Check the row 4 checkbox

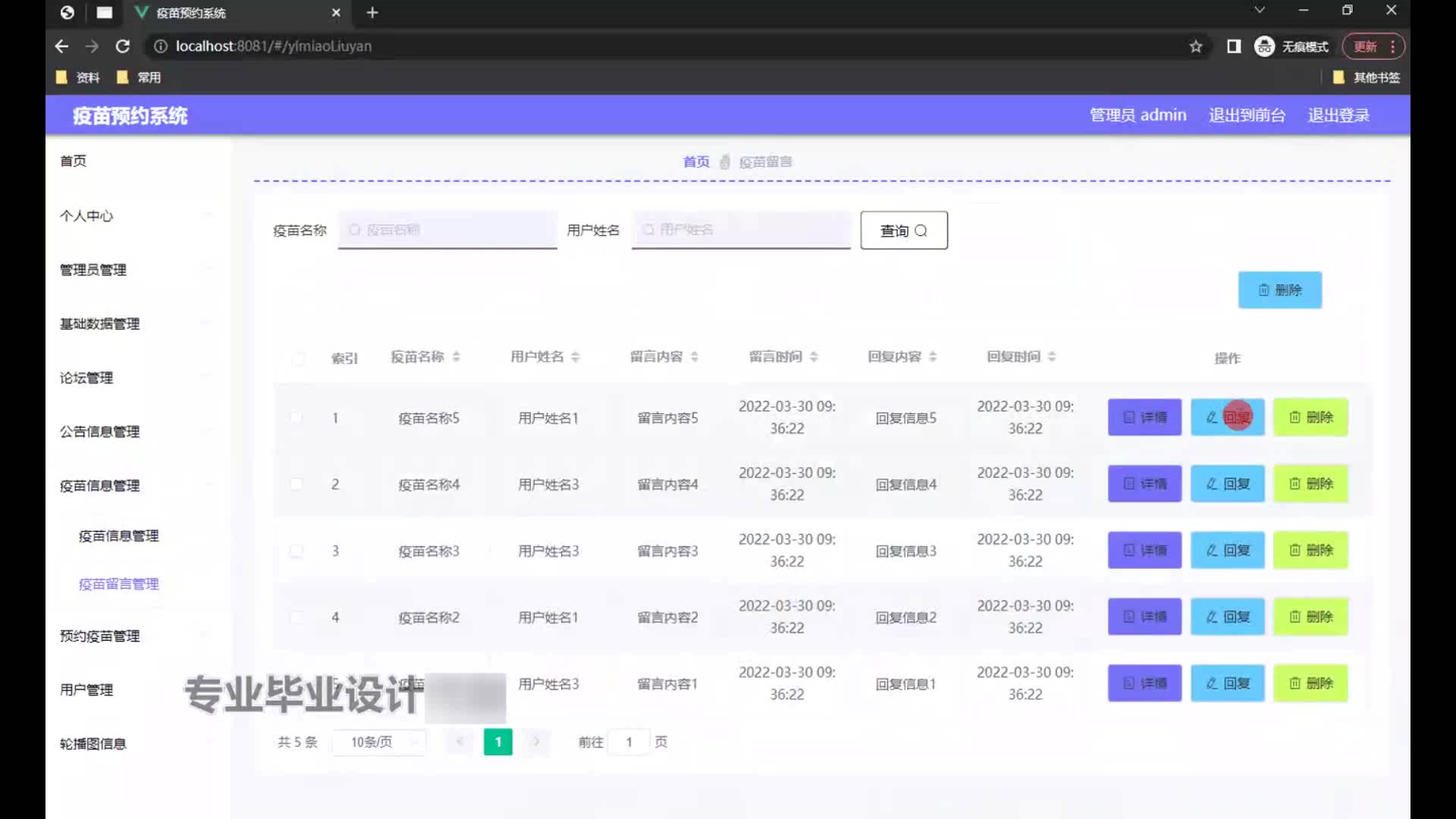[x=297, y=617]
